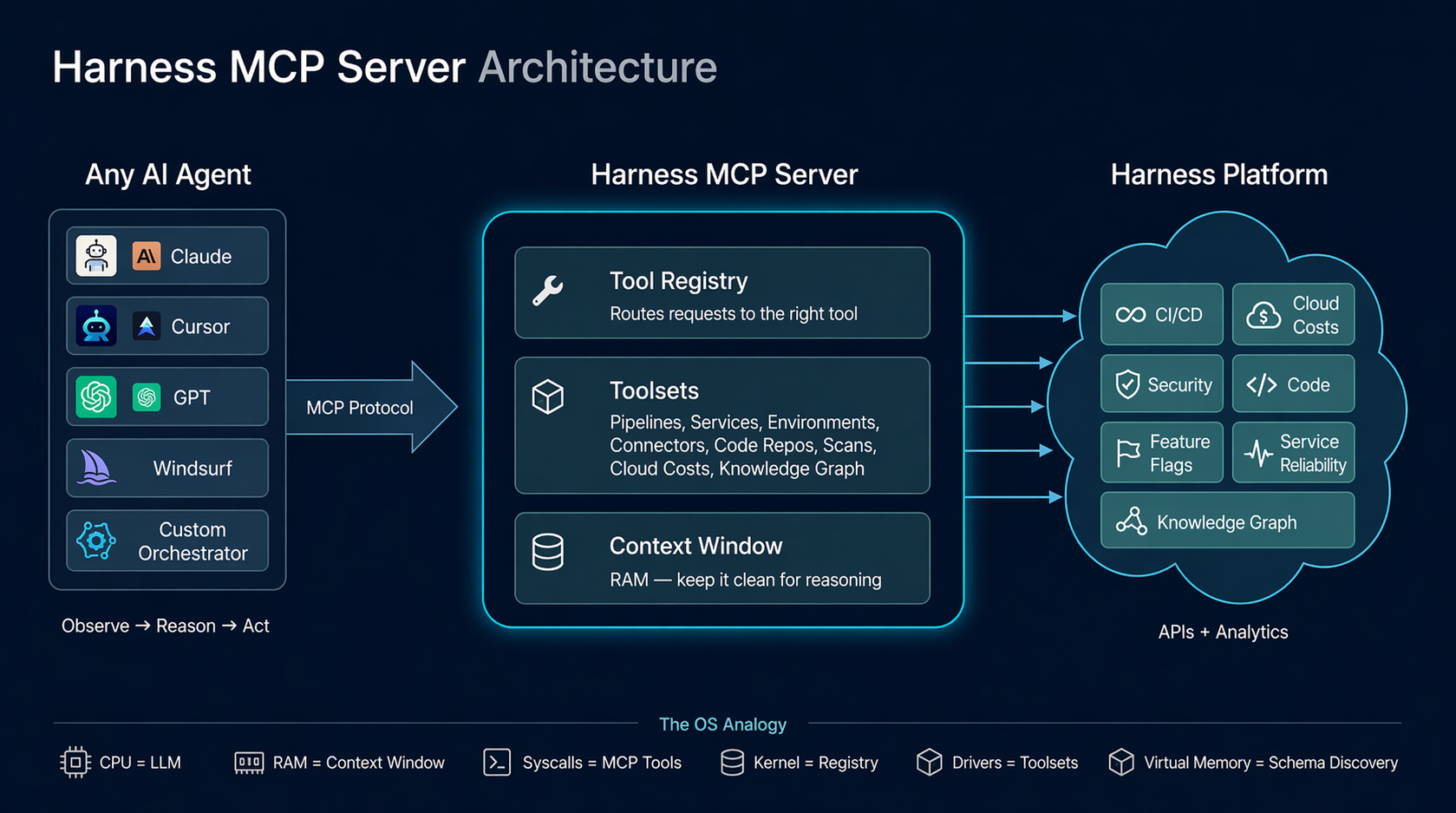Click the large green OpenAI logo icon
Image resolution: width=1456 pixels, height=813 pixels.
[x=96, y=397]
